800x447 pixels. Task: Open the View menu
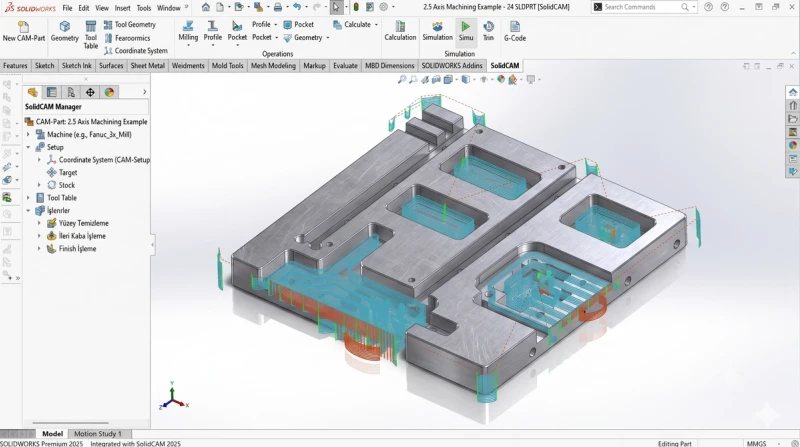tap(102, 8)
